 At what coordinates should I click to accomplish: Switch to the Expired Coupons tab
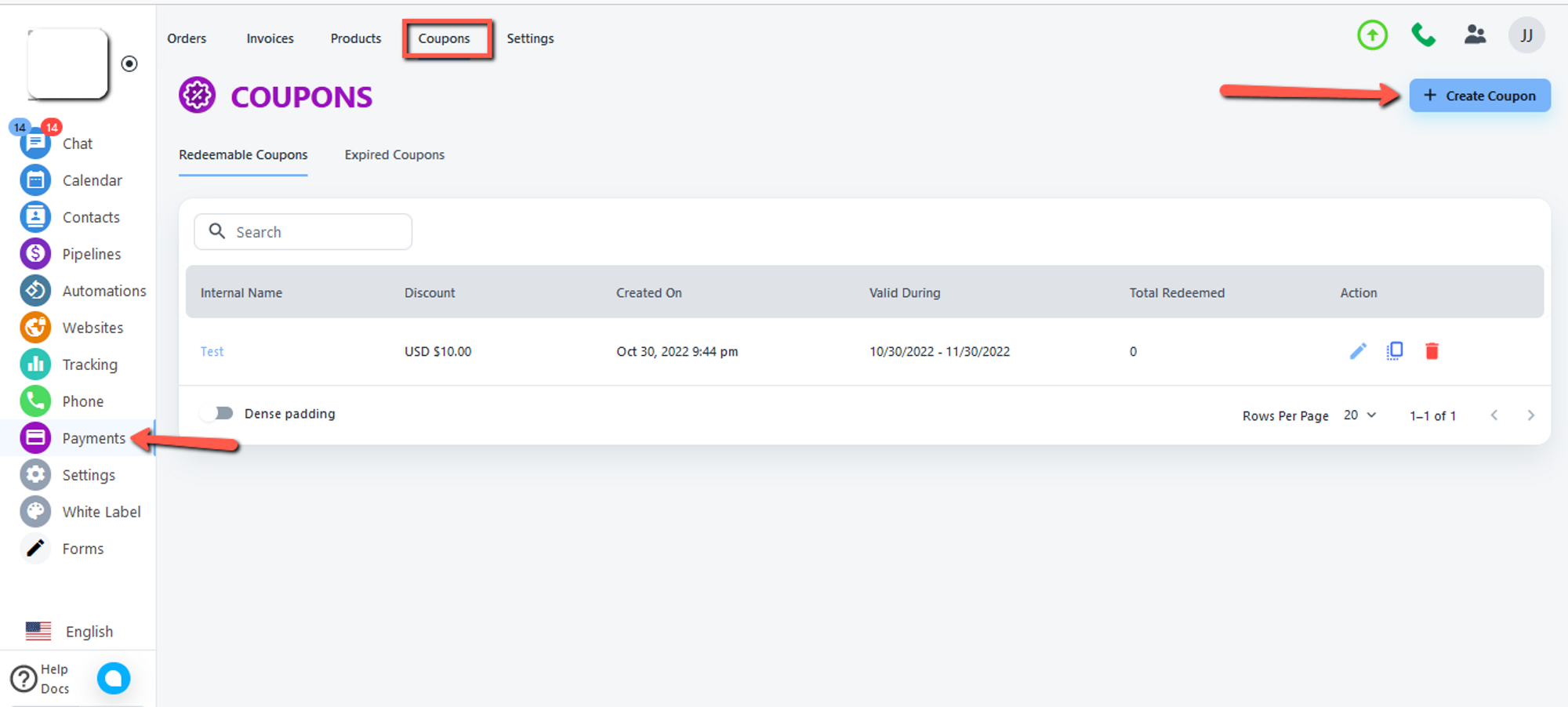point(394,155)
